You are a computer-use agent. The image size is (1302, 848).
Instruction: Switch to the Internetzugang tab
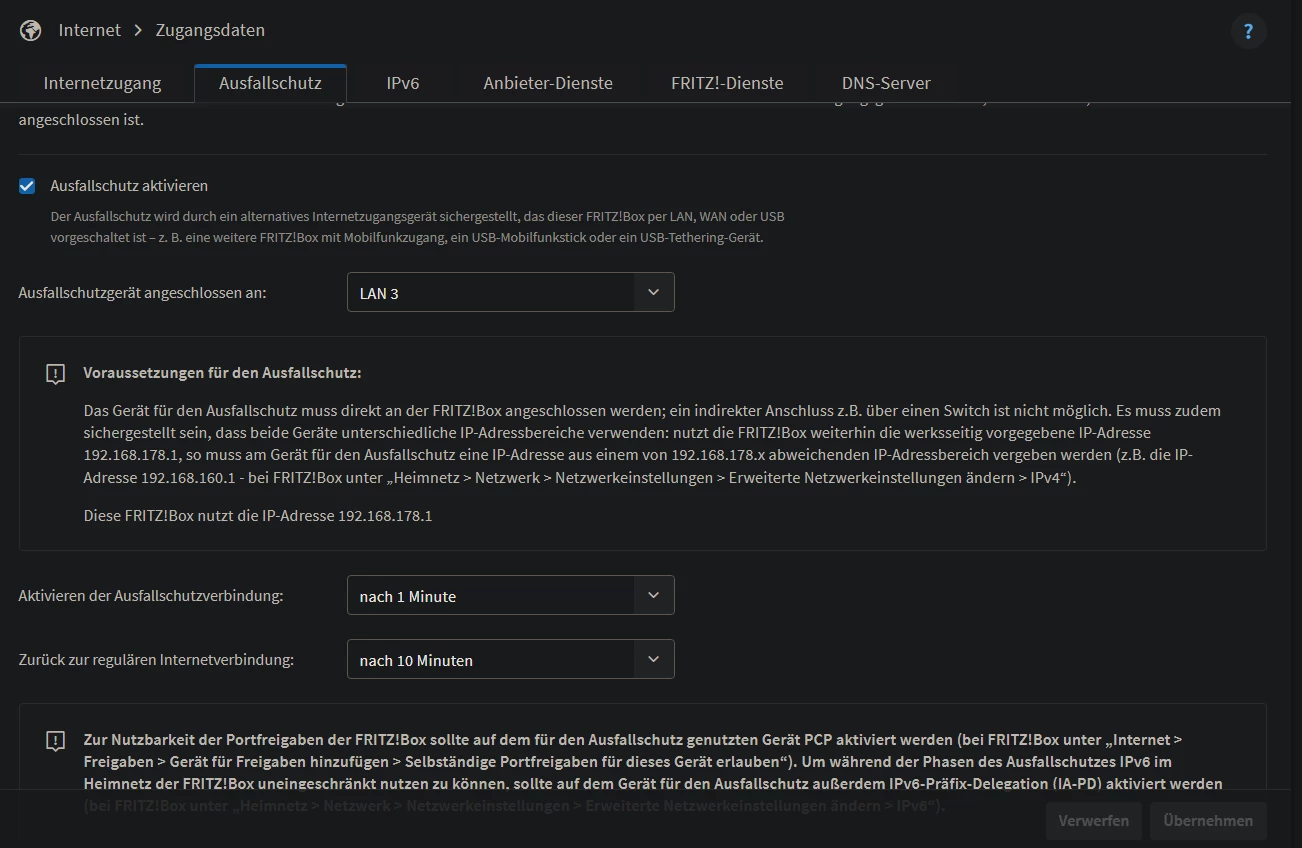tap(102, 83)
